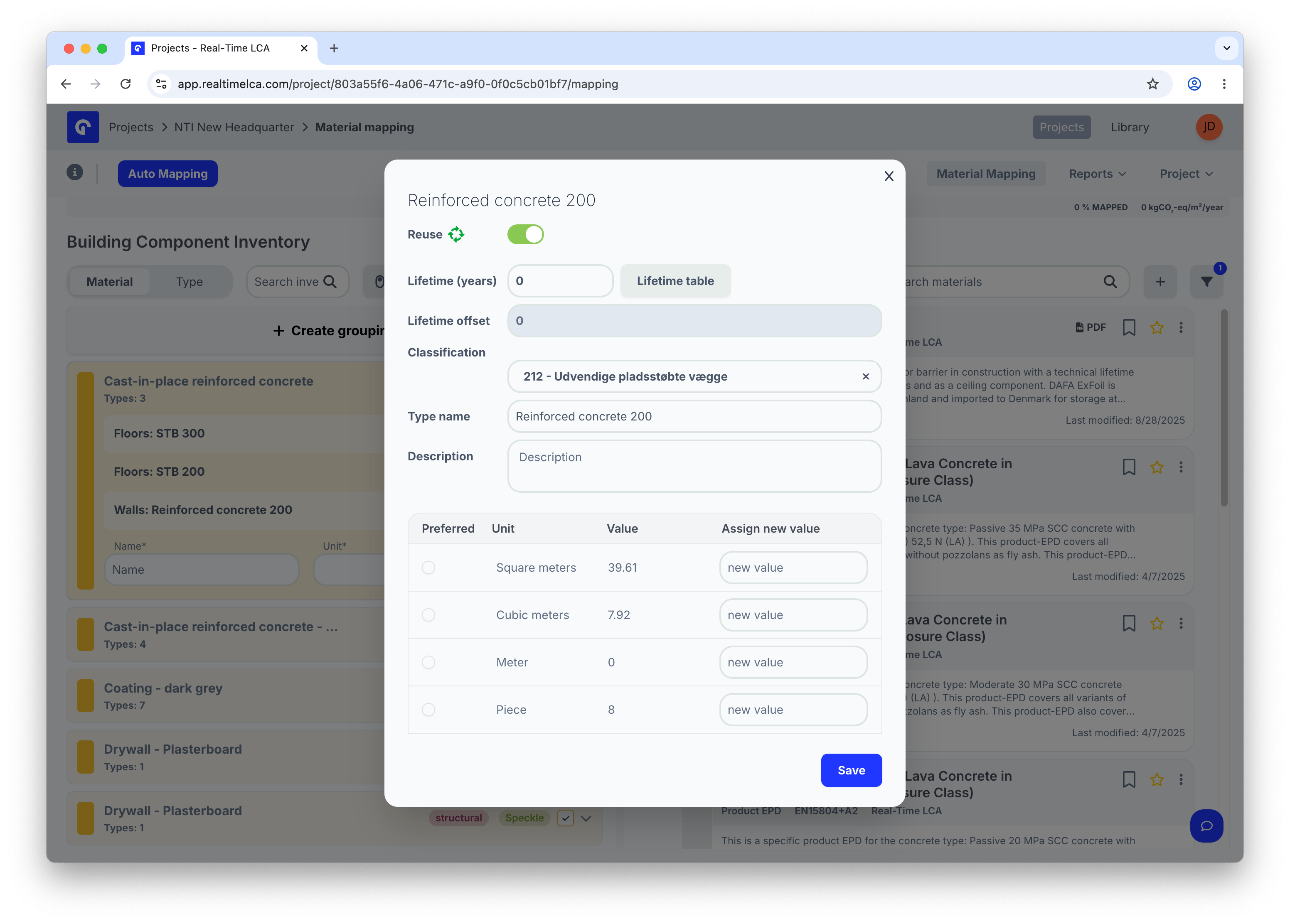
Task: Open the Classification dropdown
Action: pos(694,376)
